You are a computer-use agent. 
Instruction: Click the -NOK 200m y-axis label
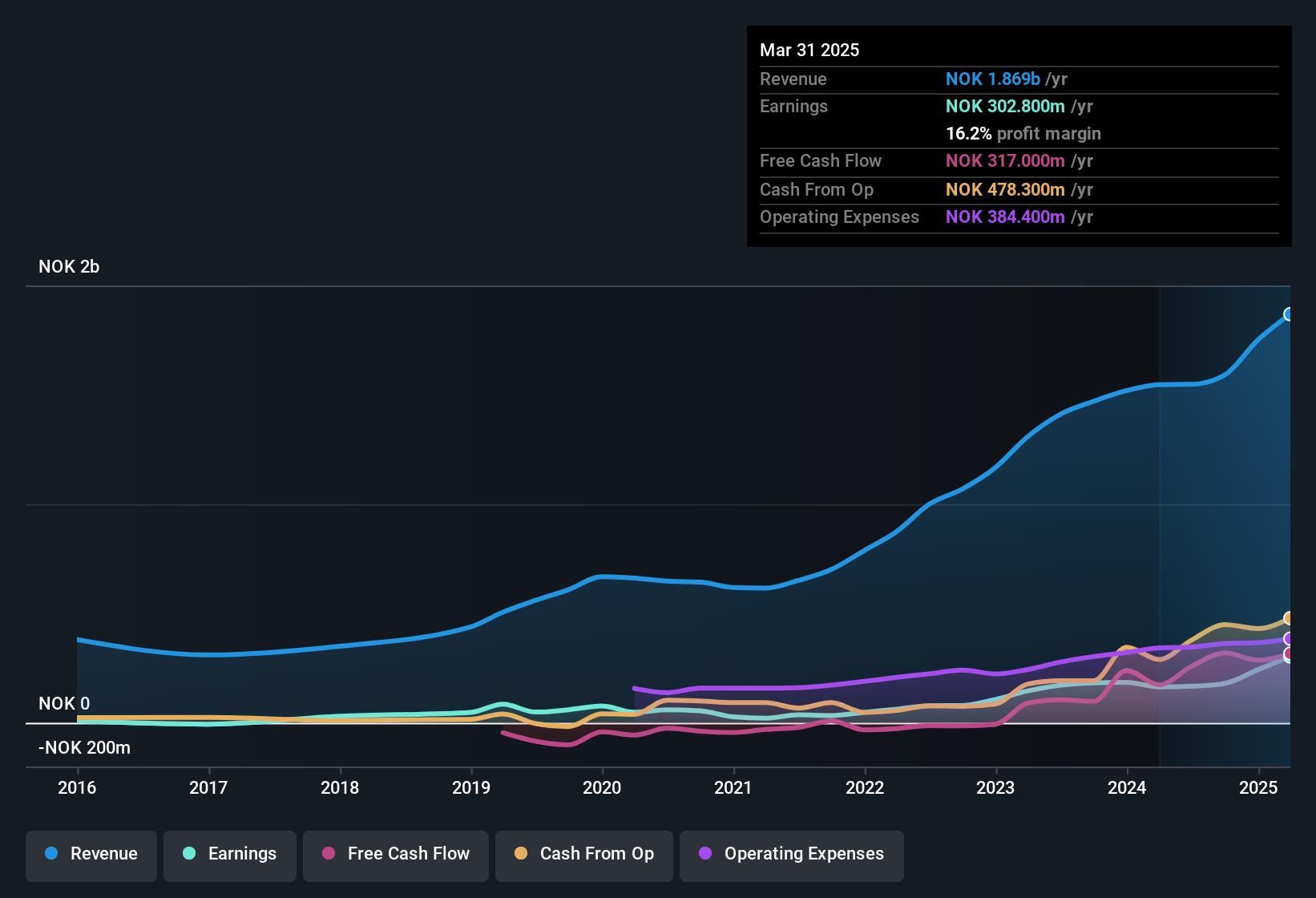pos(84,747)
